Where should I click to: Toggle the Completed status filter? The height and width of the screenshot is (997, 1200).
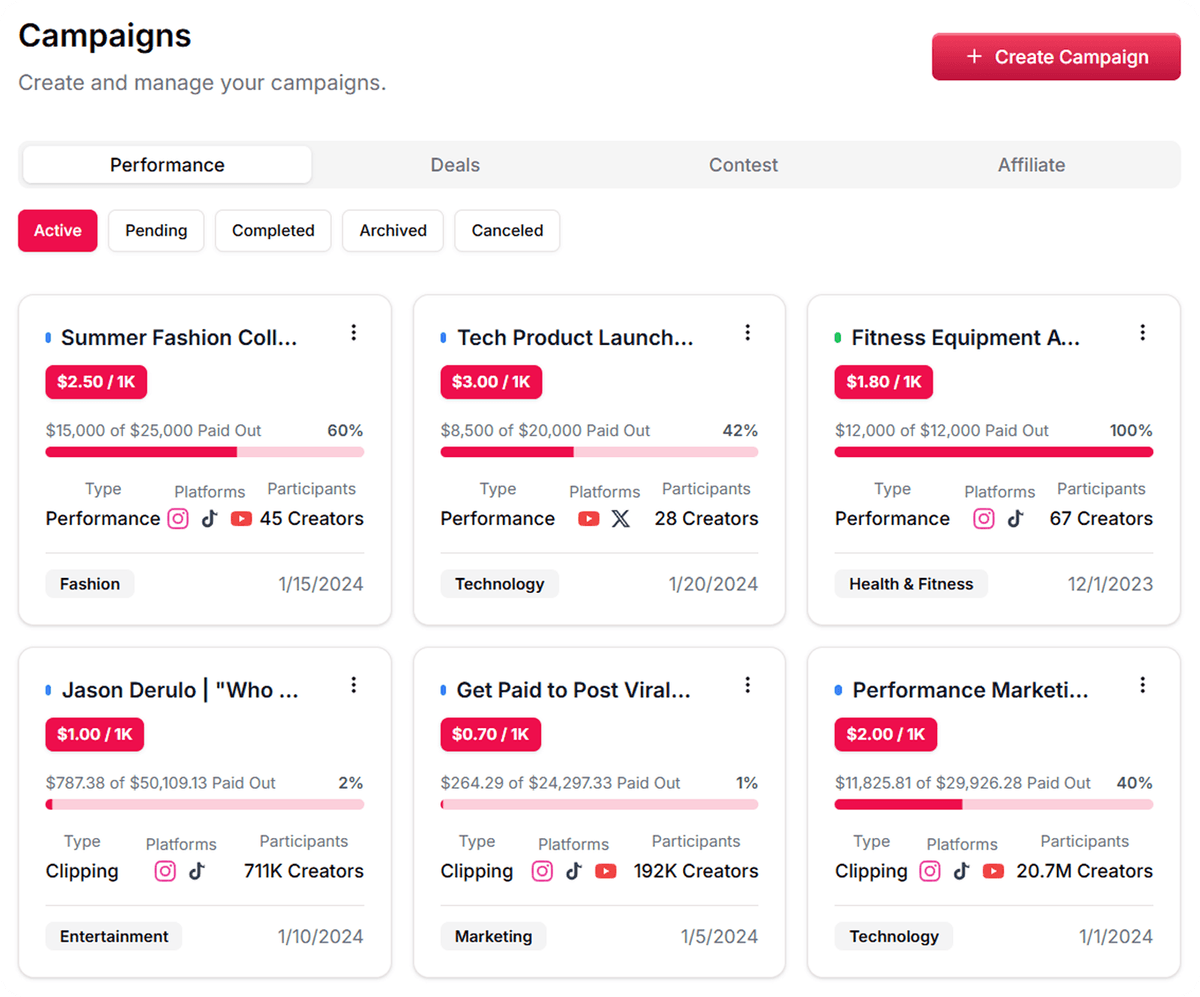[x=273, y=230]
